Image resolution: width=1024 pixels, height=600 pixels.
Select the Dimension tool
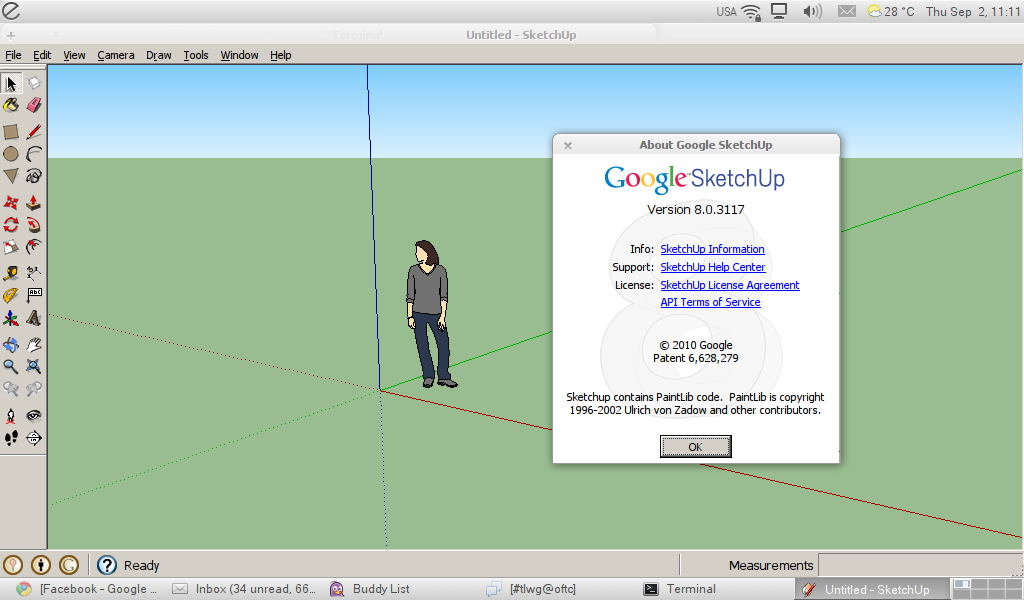pos(34,273)
